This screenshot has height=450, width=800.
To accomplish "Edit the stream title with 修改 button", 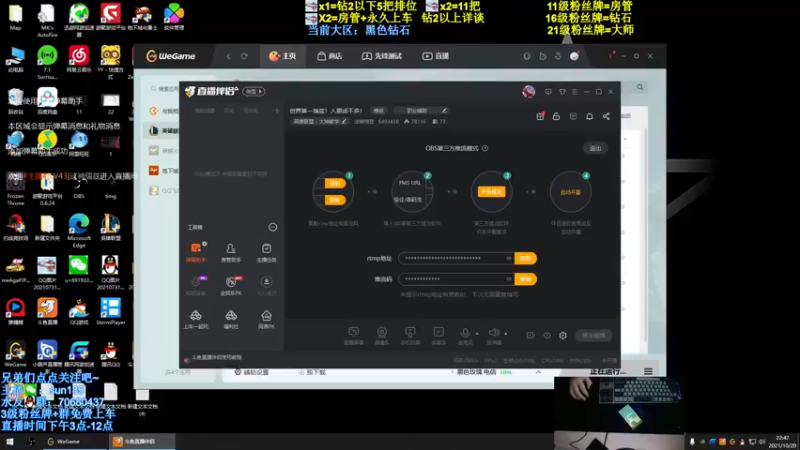I will 379,110.
